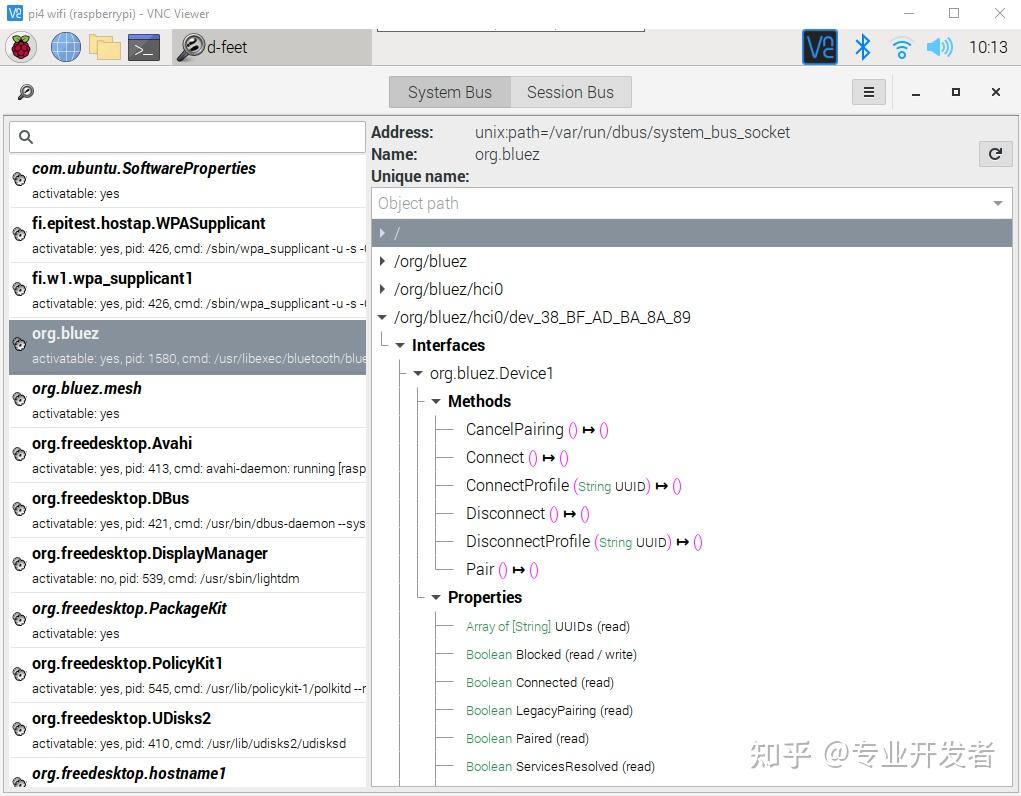Screen dimensions: 1021x796
Task: Select the ConnectProfile method
Action: pyautogui.click(x=573, y=485)
